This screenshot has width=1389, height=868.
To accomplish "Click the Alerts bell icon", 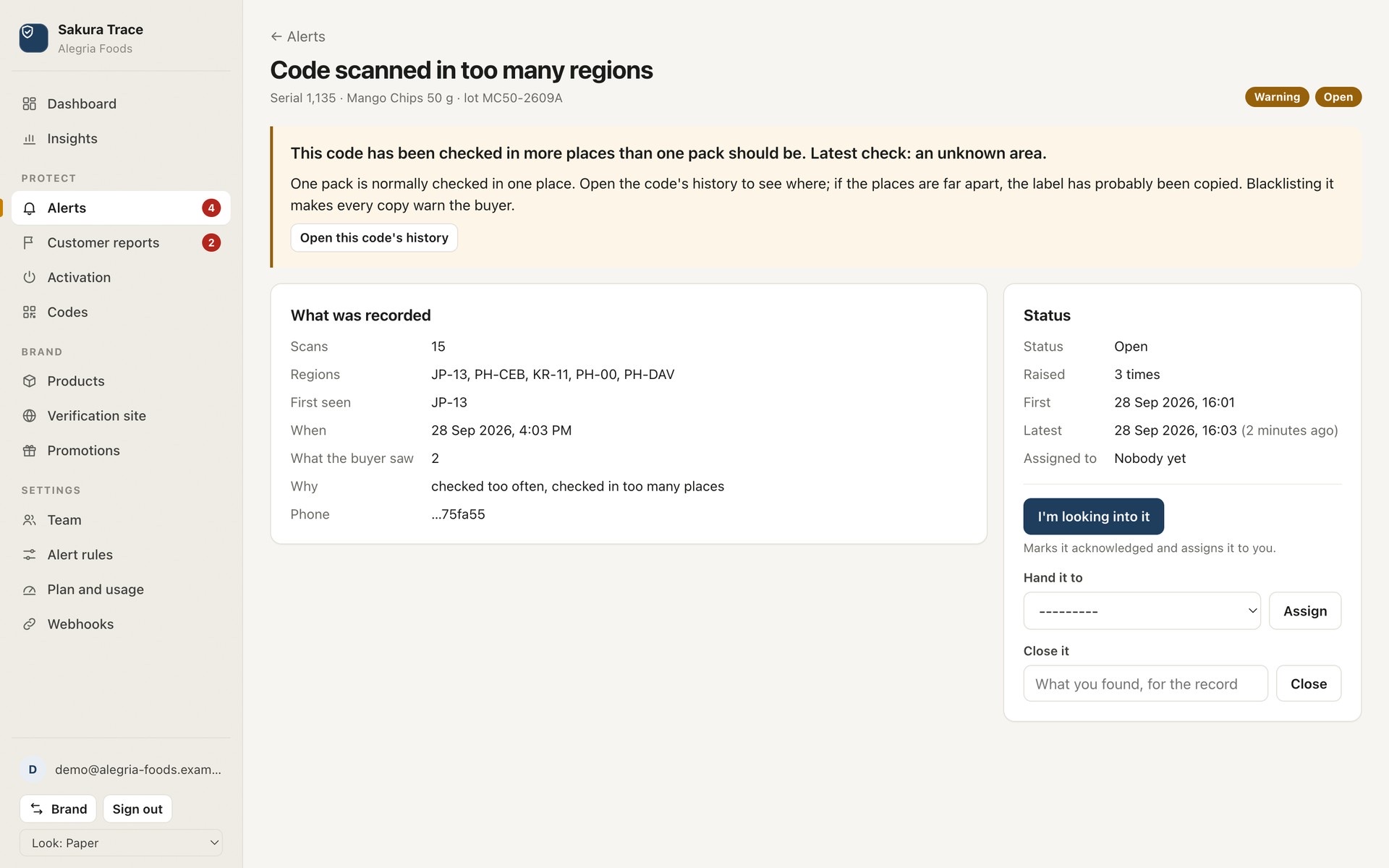I will click(x=29, y=208).
